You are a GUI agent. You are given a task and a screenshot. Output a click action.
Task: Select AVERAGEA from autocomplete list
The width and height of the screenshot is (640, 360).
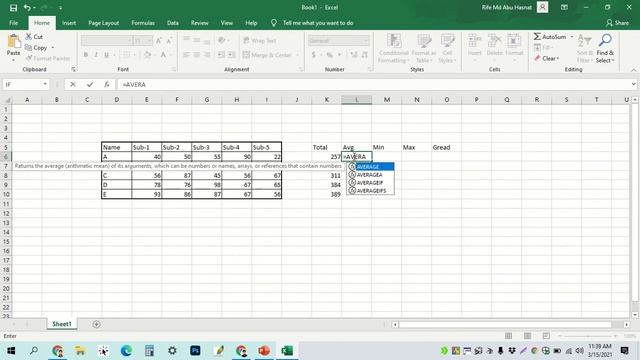tap(371, 175)
